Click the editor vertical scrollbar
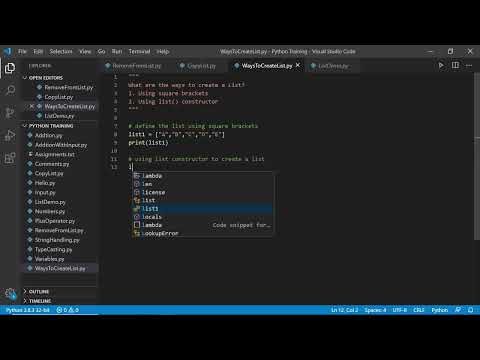Screen dimensions: 480x360 coord(477,157)
